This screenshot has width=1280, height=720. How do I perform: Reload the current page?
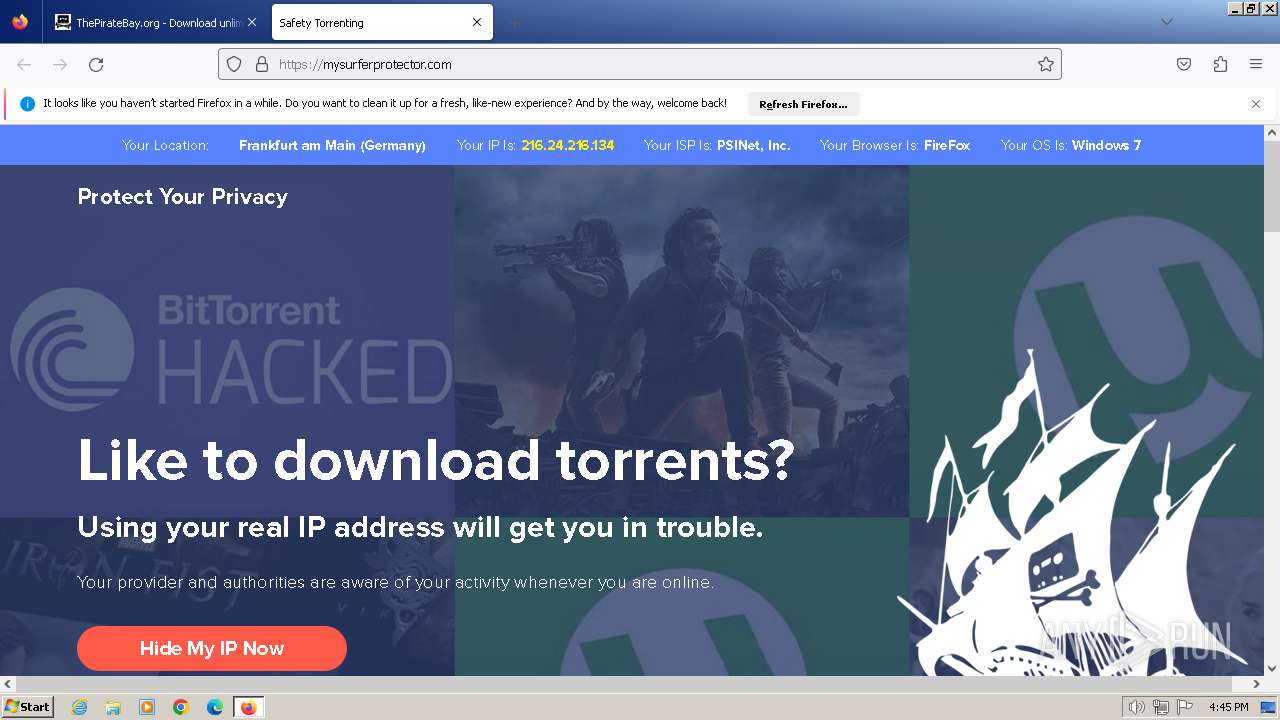[96, 64]
